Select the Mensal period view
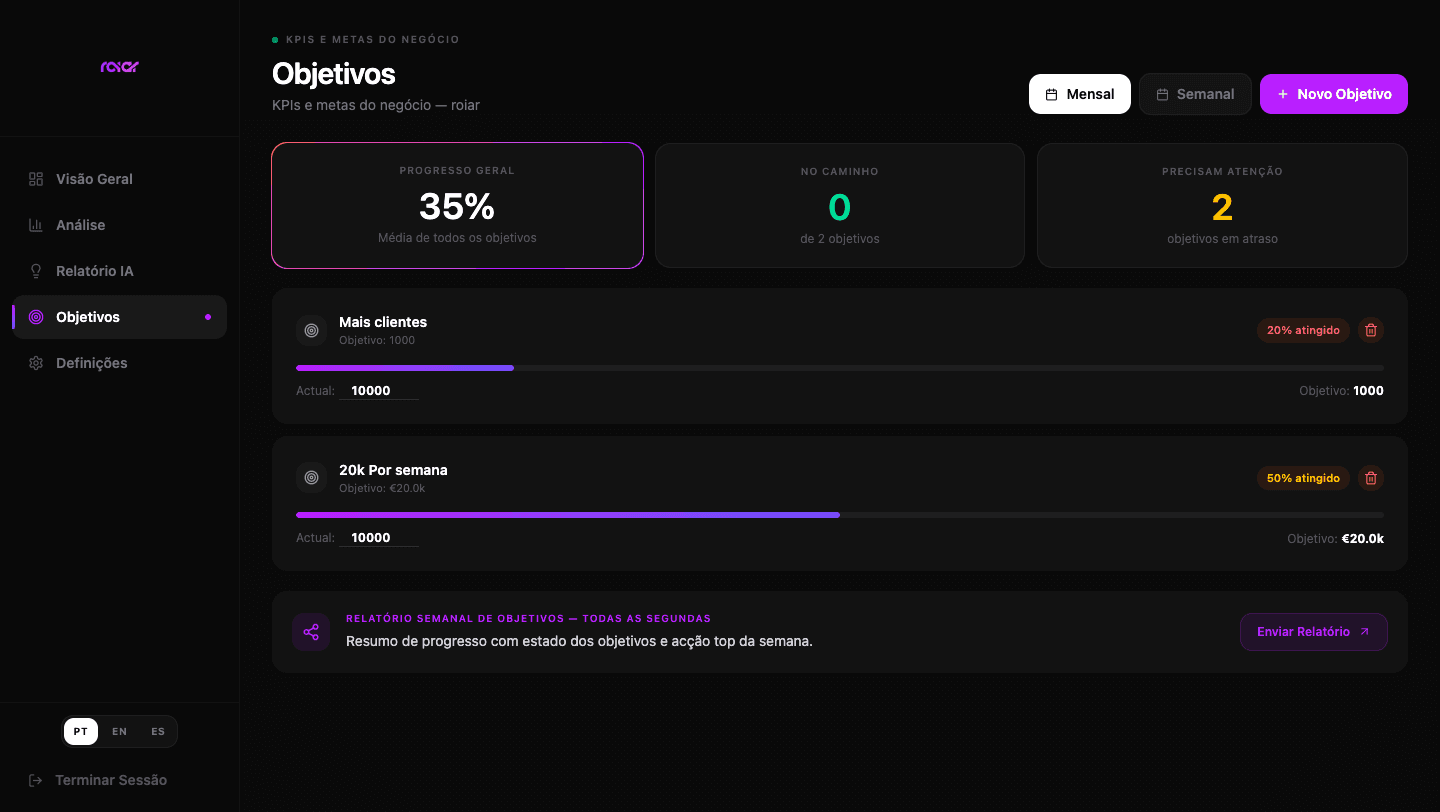Viewport: 1440px width, 812px height. tap(1080, 94)
